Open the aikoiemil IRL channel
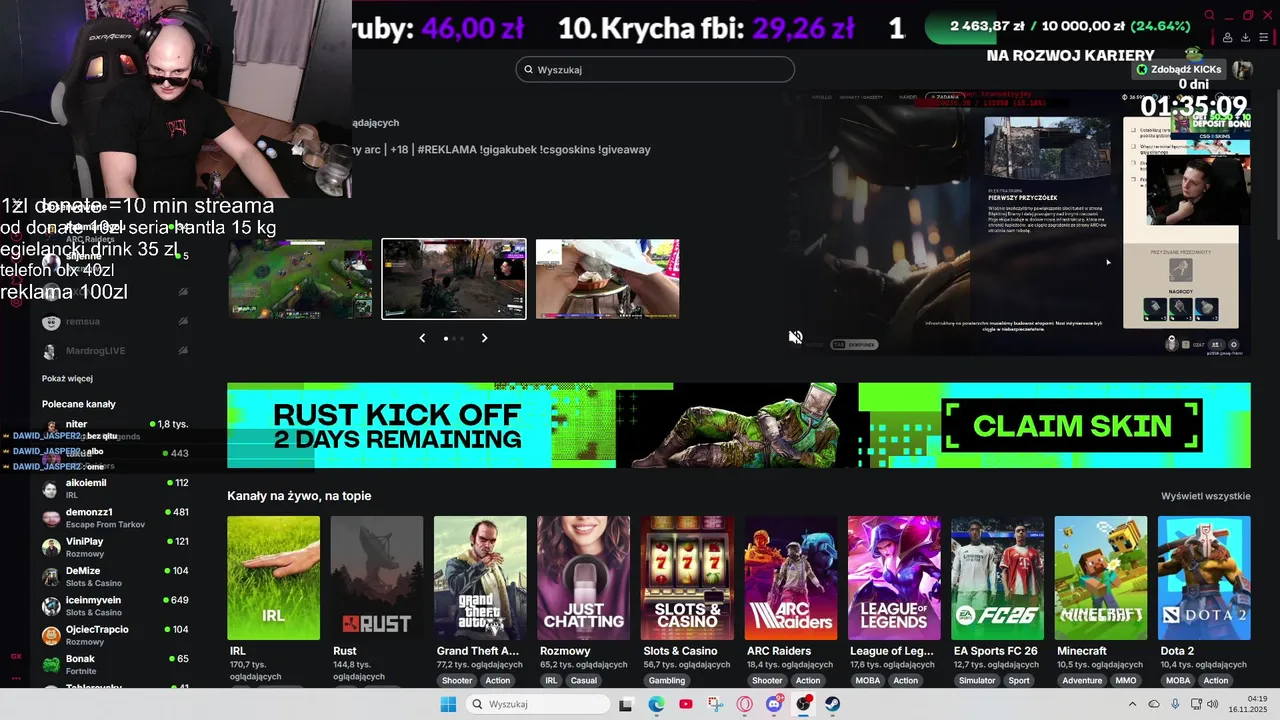Viewport: 1280px width, 720px height. [x=114, y=489]
